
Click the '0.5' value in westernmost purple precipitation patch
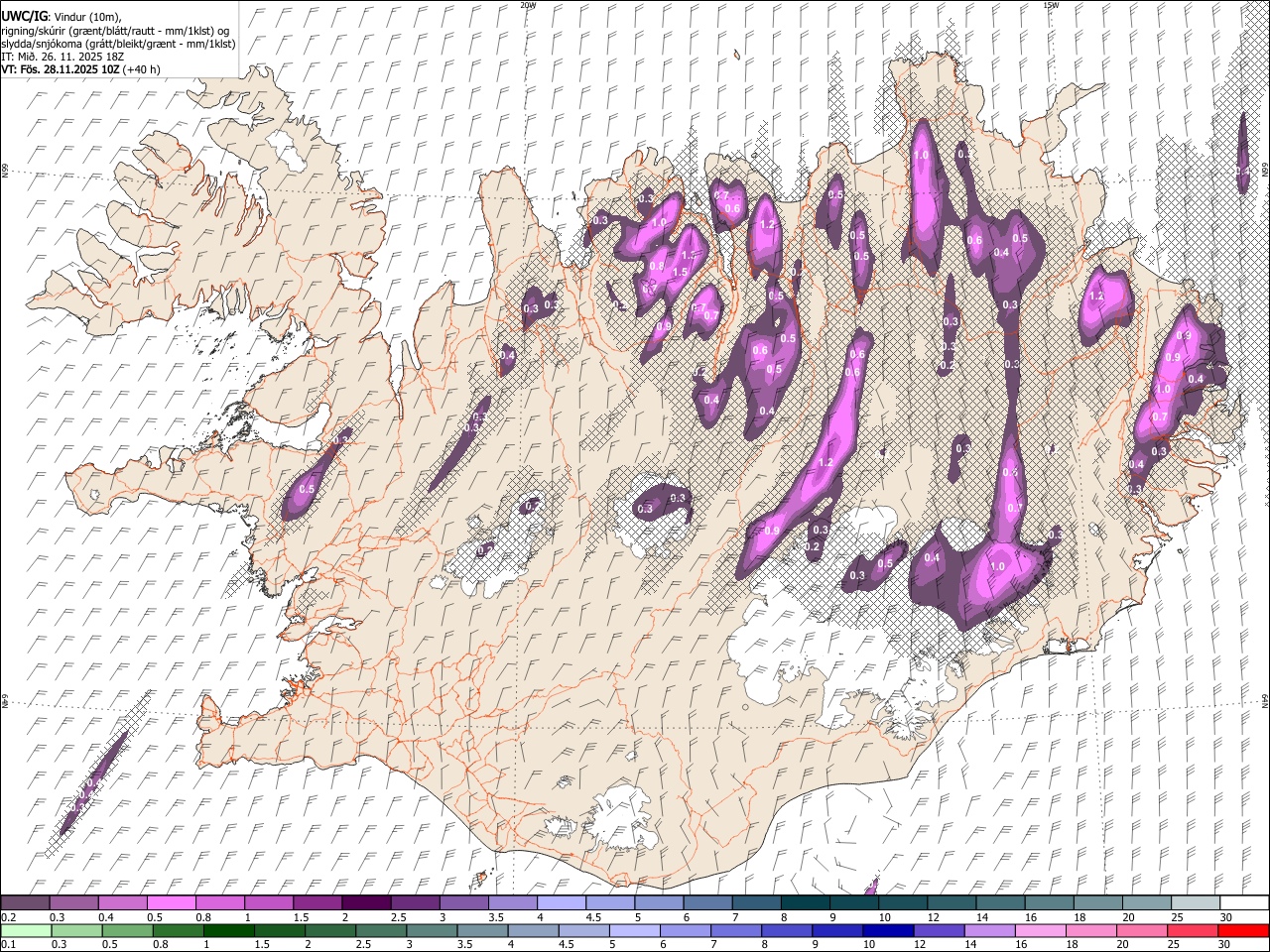click(307, 490)
